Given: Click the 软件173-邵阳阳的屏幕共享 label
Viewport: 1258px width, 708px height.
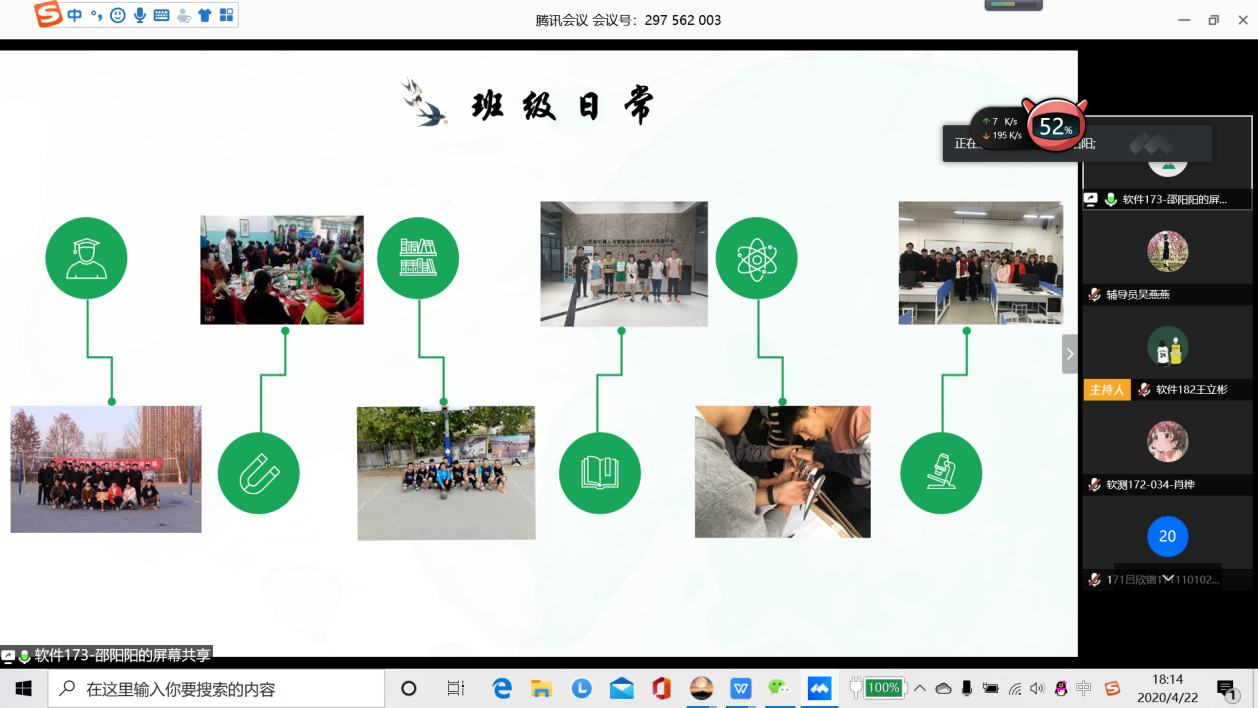Looking at the screenshot, I should (122, 656).
